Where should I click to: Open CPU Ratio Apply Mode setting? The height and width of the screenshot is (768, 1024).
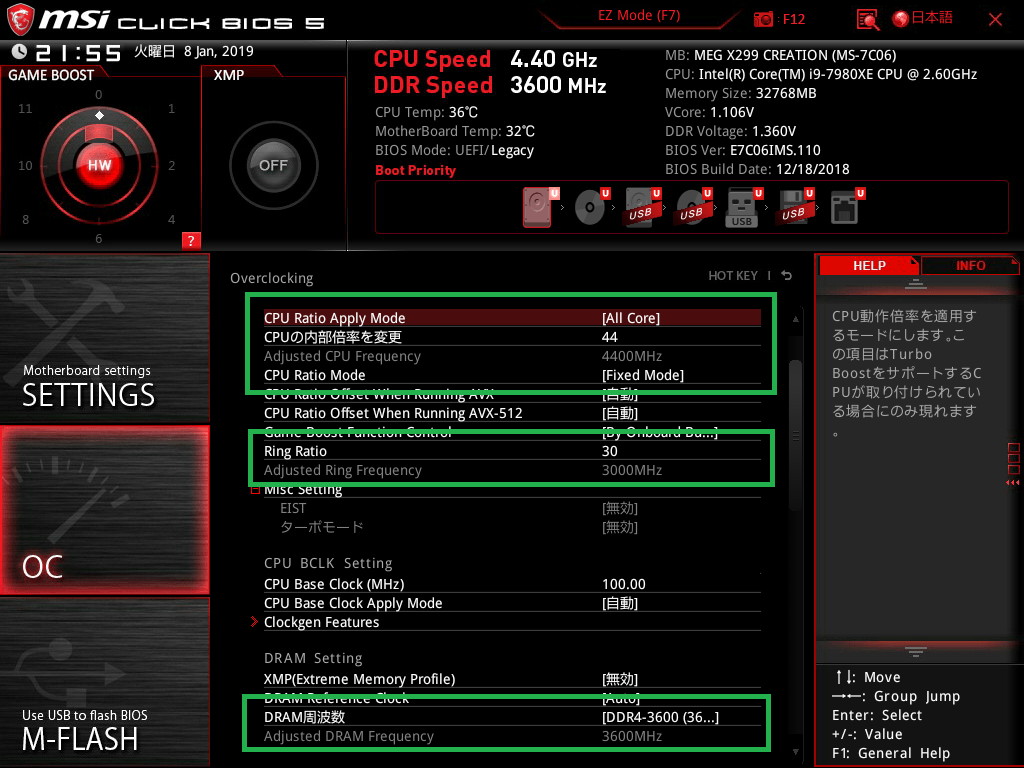coord(512,318)
